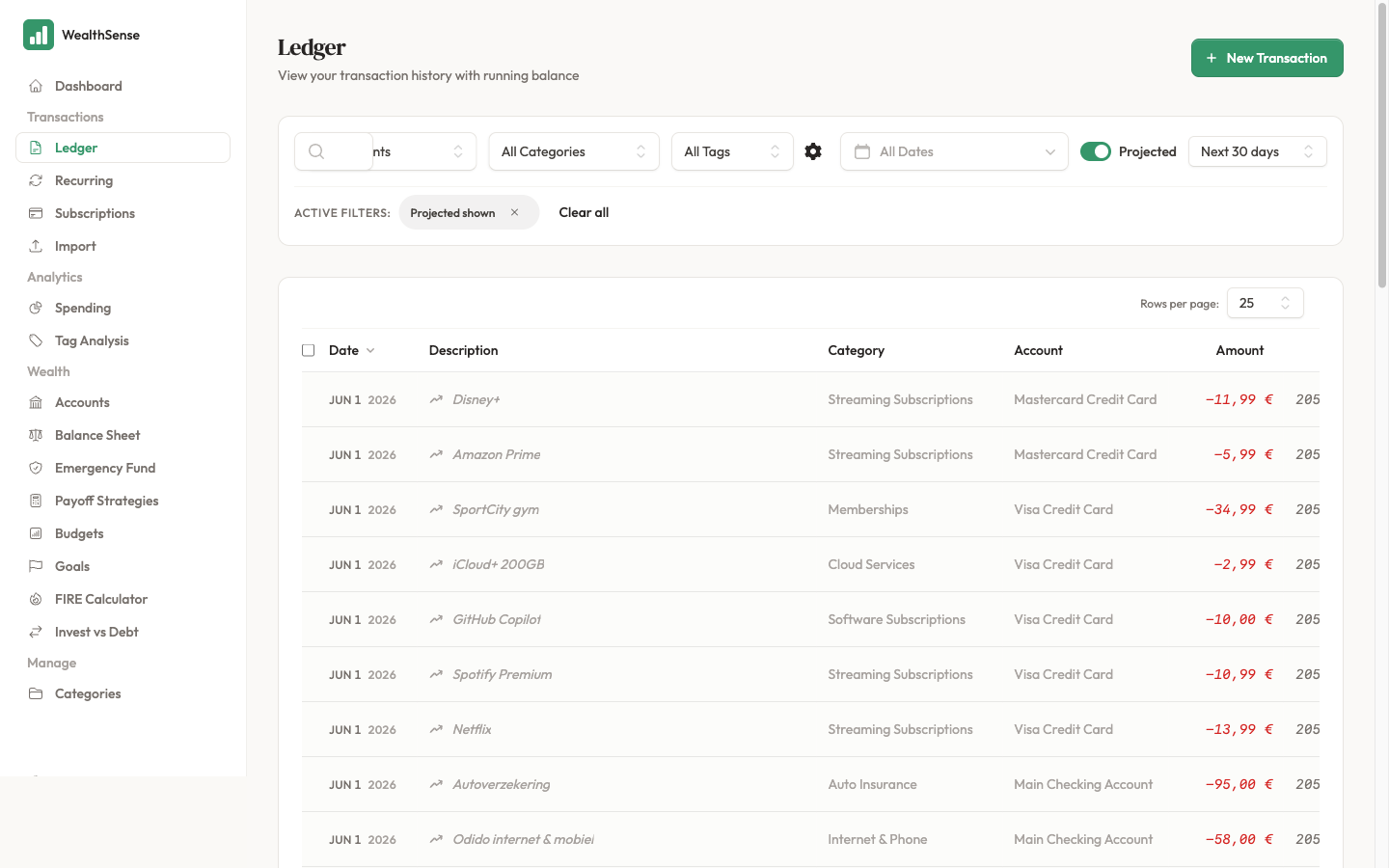Click the Categories folder icon
1389x868 pixels.
click(36, 693)
